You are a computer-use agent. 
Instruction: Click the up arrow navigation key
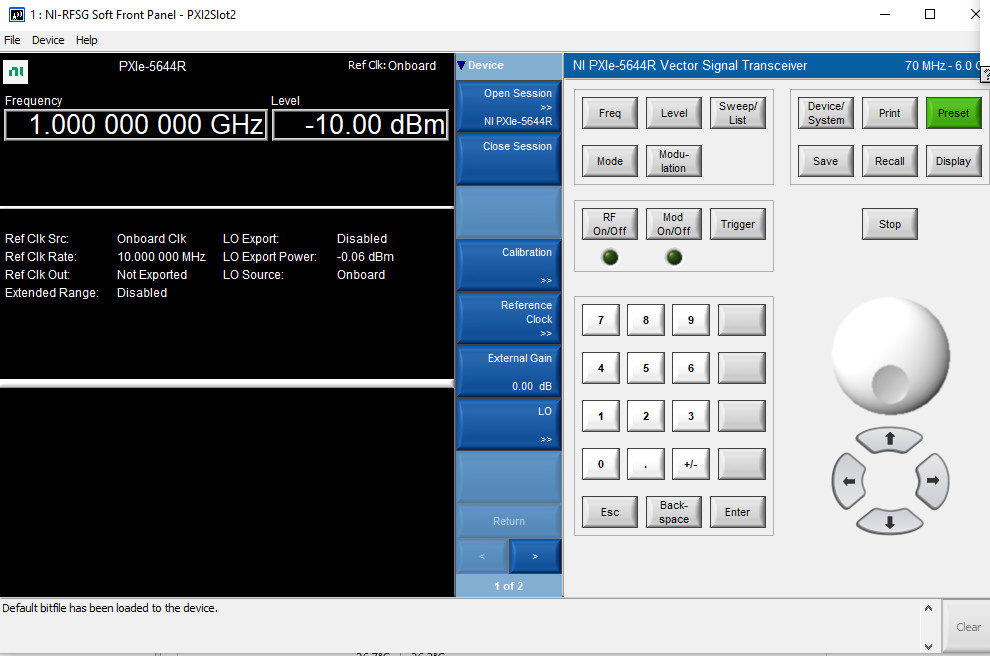[890, 439]
